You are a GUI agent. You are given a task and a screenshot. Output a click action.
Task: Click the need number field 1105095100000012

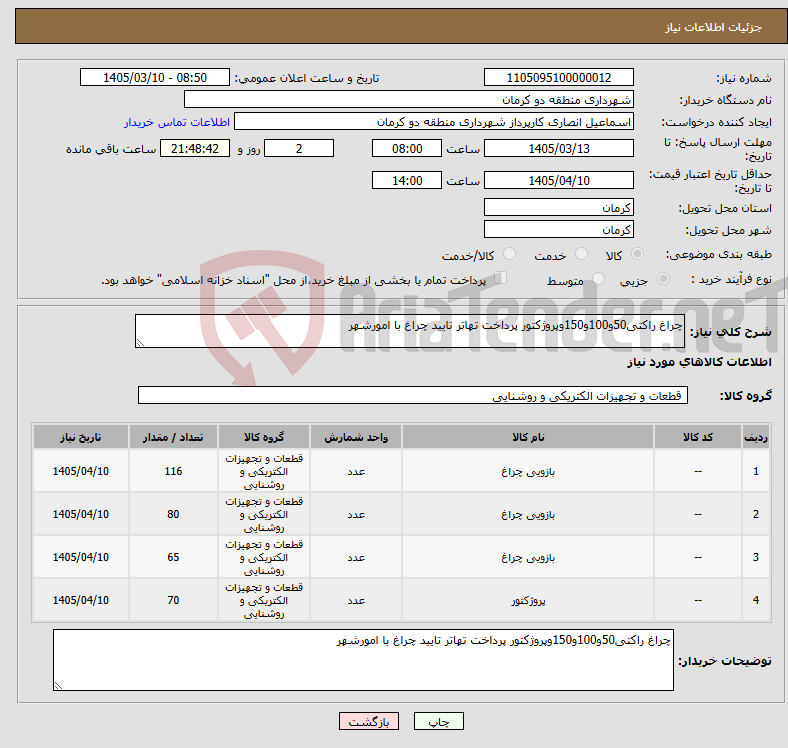tap(558, 77)
